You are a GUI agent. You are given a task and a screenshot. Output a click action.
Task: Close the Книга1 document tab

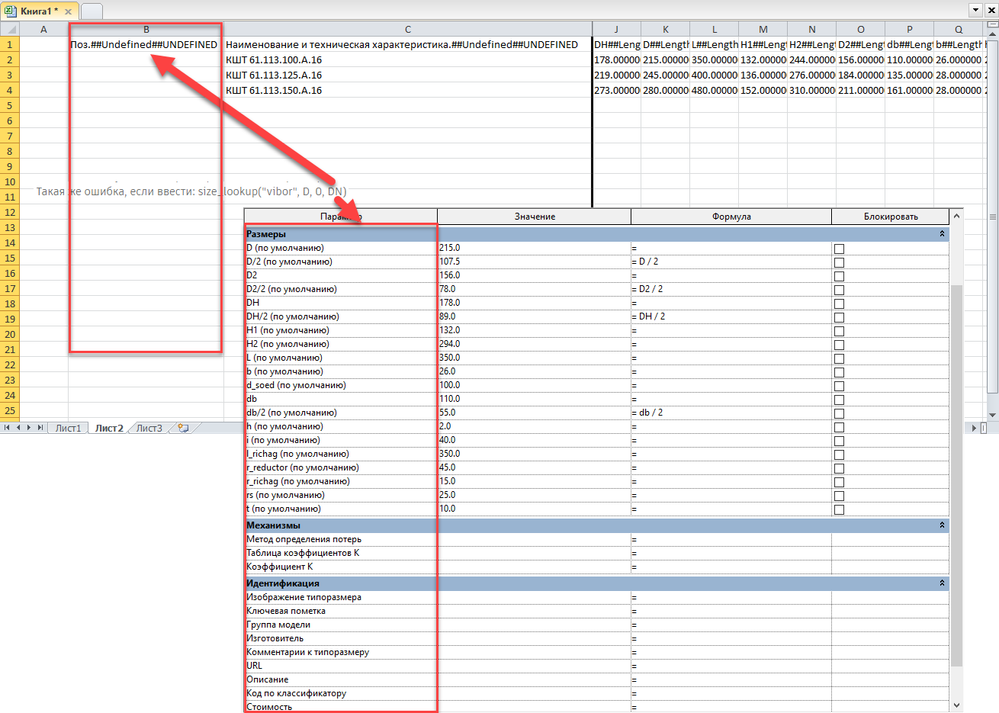[68, 11]
